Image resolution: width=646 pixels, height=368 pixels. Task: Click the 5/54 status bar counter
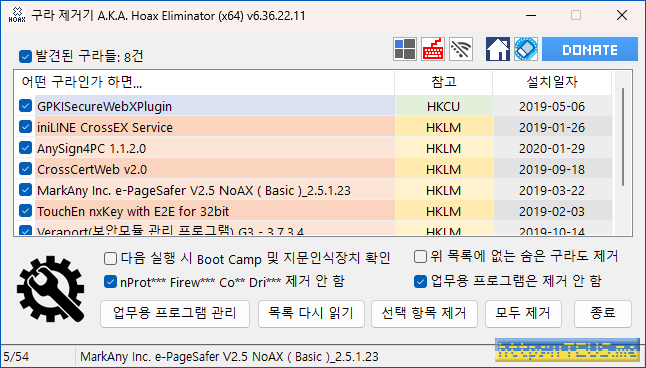16,356
